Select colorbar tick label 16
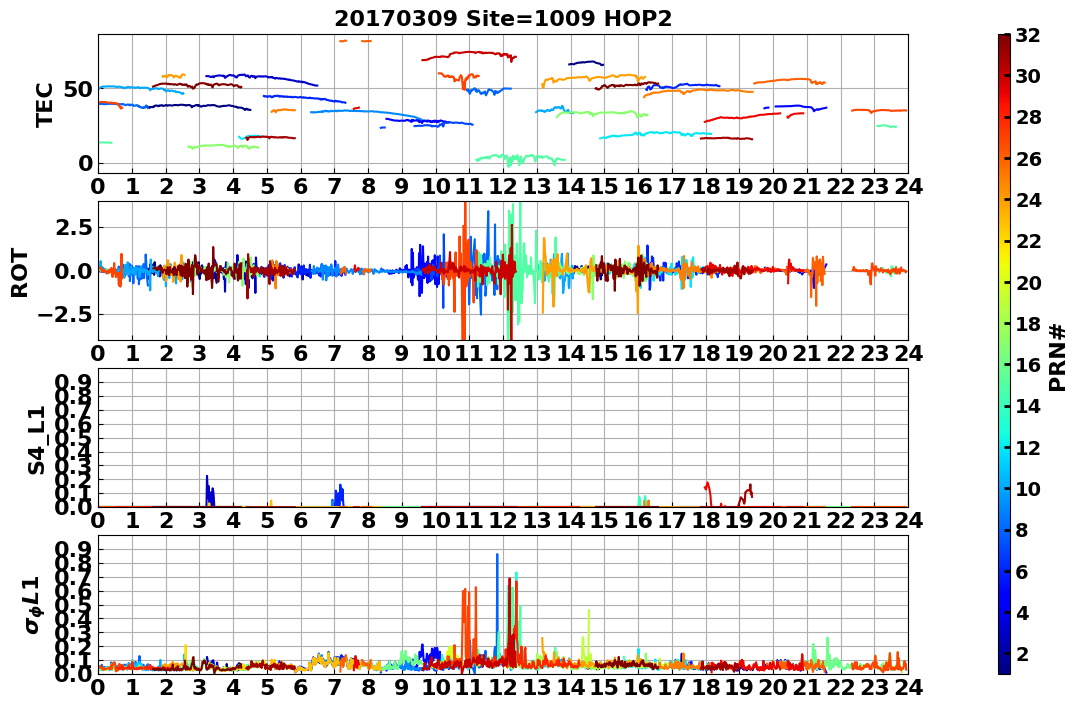 point(1028,365)
